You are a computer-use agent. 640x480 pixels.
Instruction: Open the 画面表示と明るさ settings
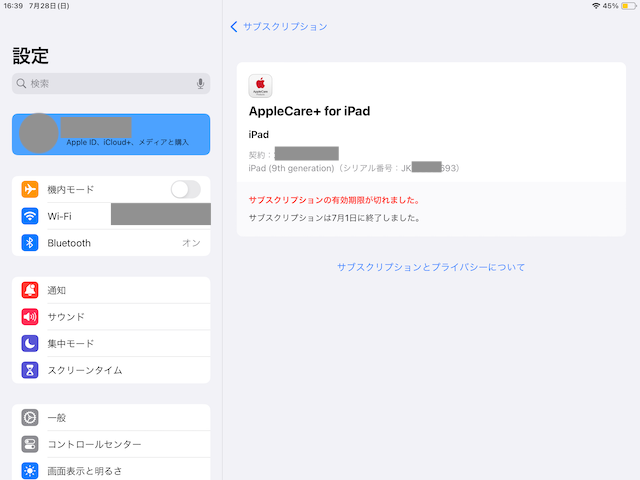click(x=110, y=470)
